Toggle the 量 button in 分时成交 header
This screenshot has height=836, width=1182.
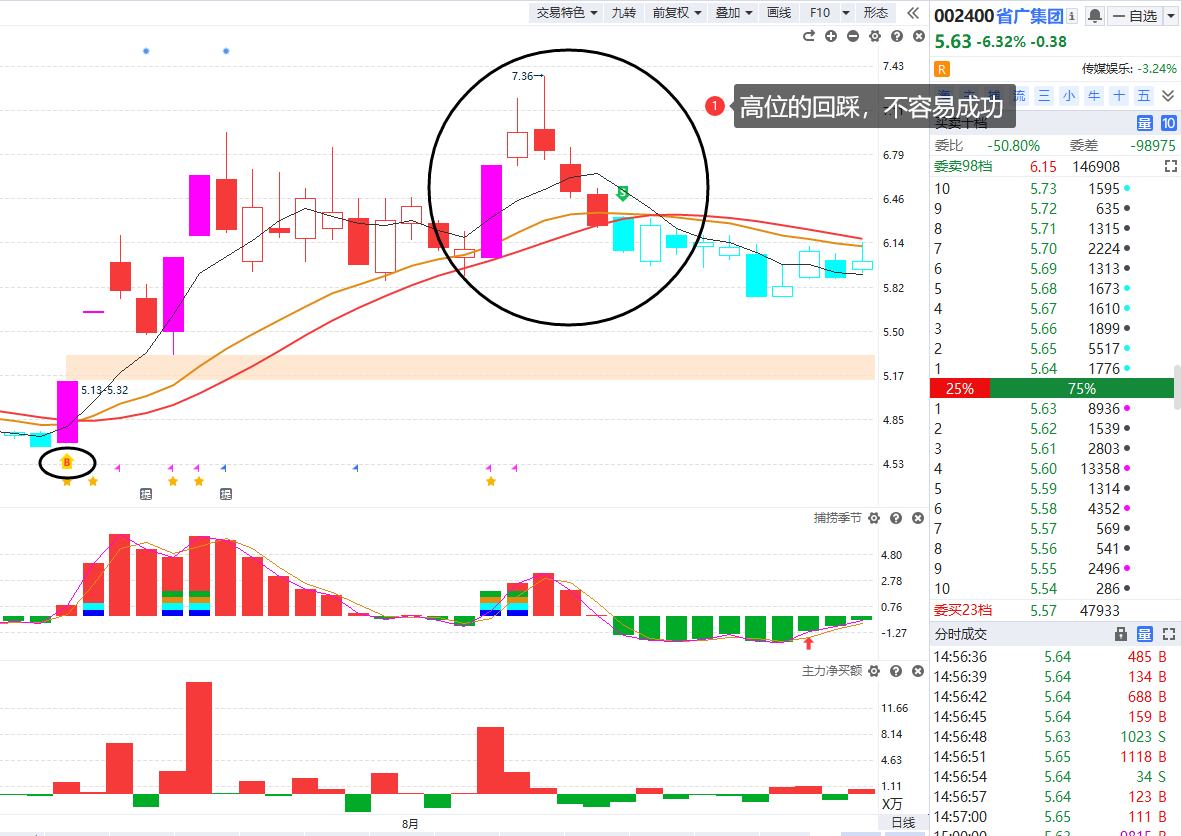coord(1144,634)
